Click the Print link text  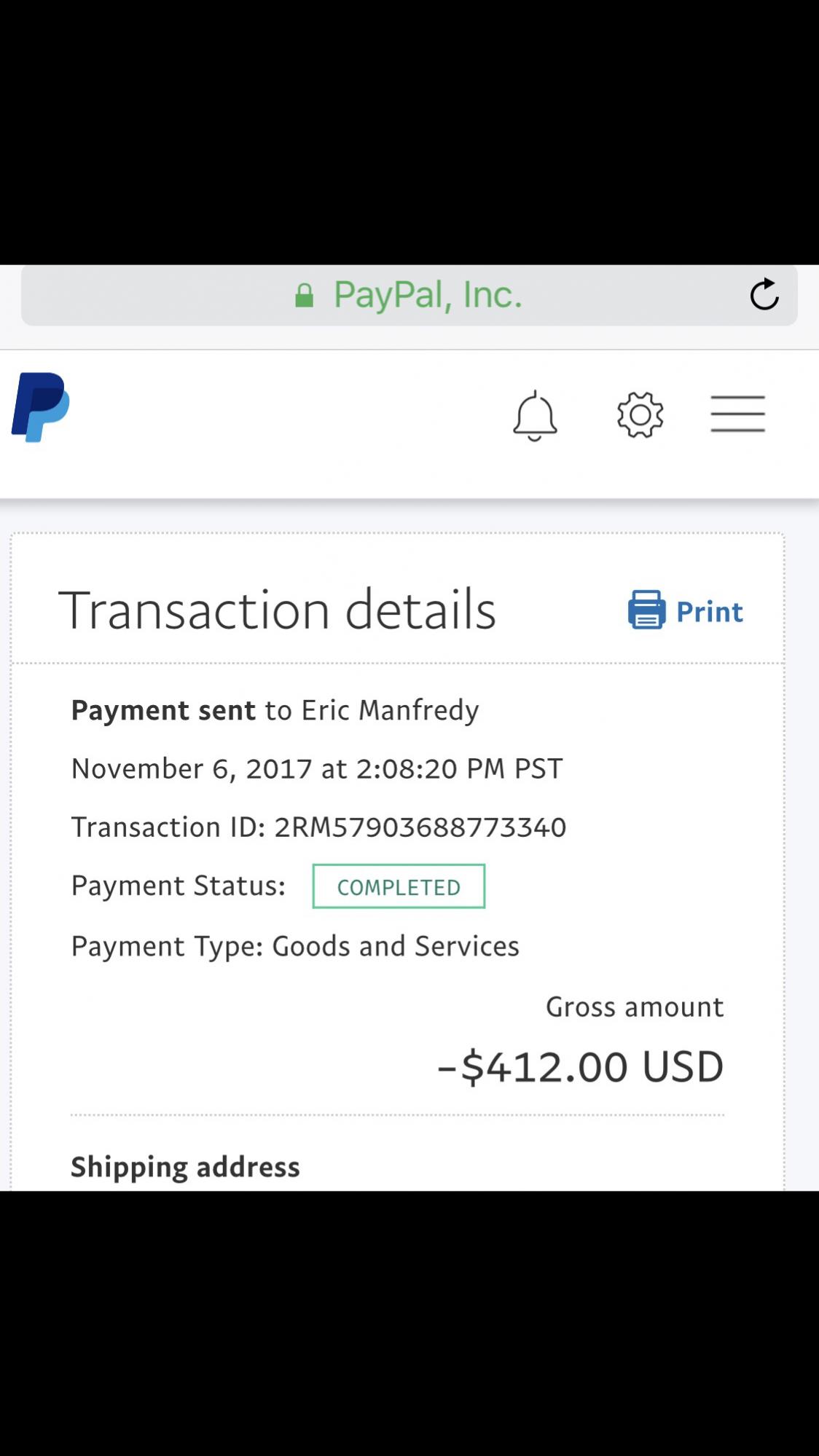pos(709,612)
